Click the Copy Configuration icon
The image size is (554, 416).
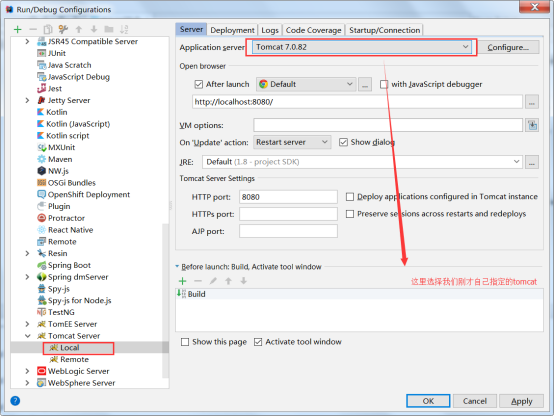pyautogui.click(x=48, y=29)
